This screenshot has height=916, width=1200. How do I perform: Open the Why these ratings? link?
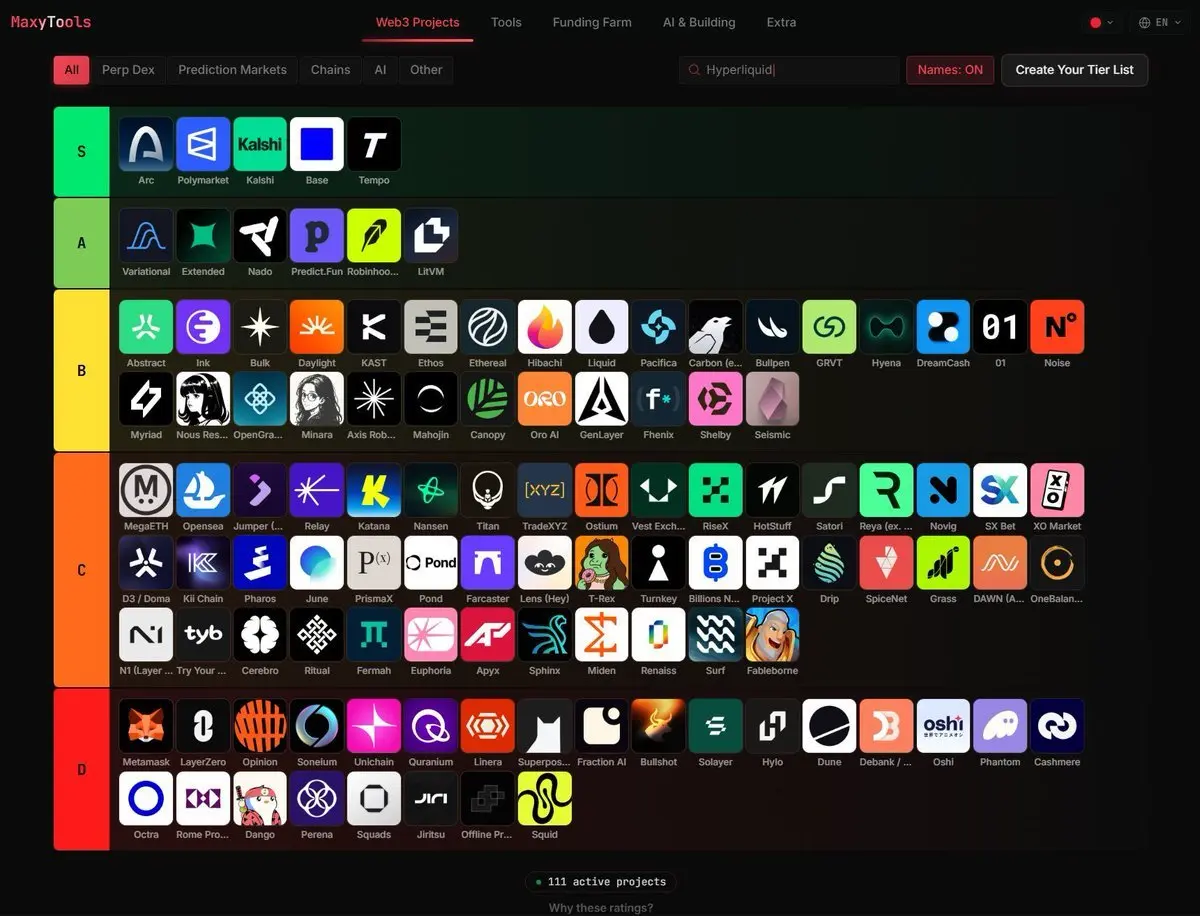600,908
